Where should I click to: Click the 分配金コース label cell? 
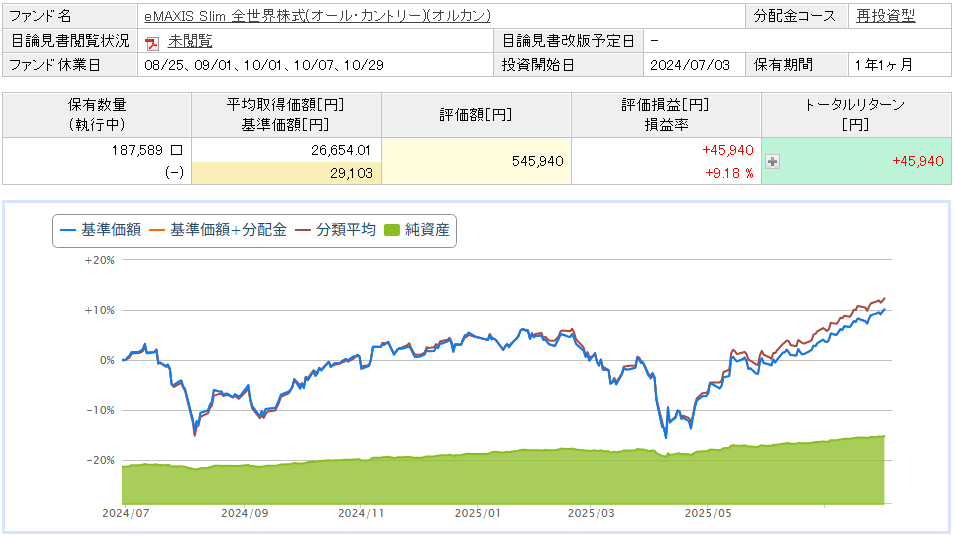(796, 16)
